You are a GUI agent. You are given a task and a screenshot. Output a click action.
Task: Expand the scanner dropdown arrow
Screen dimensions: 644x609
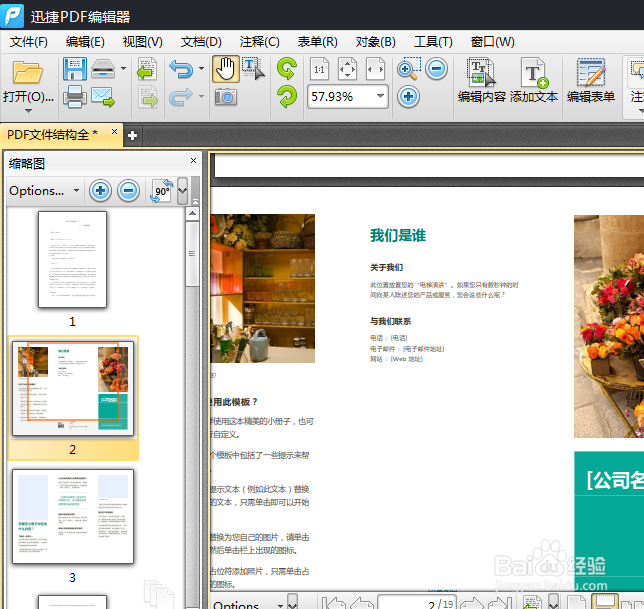pos(123,69)
